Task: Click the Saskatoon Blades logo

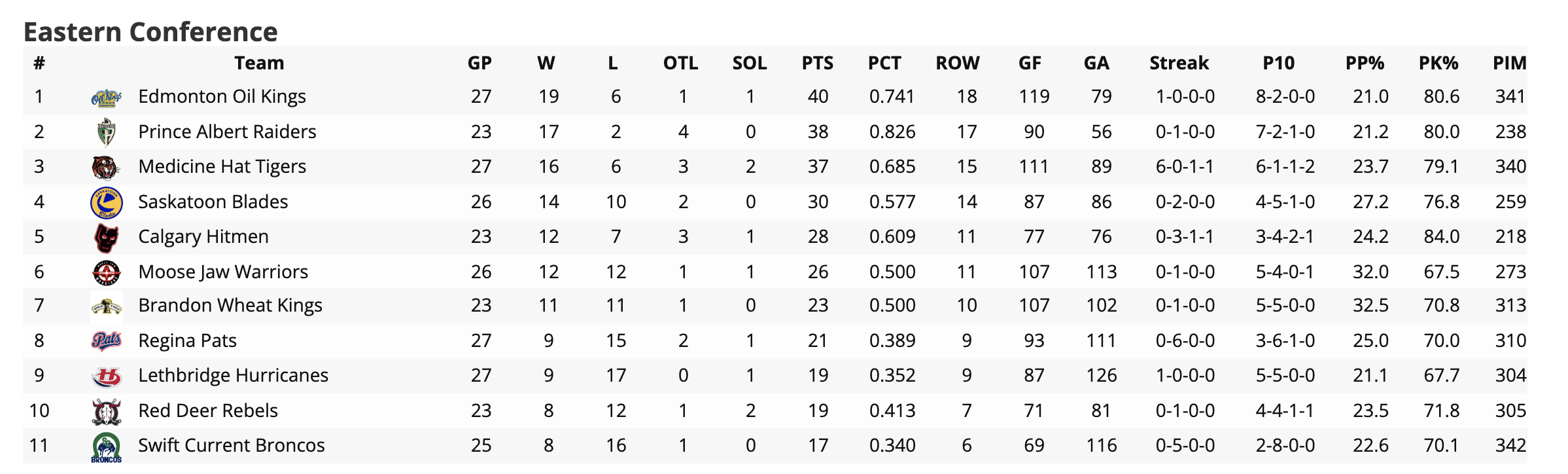Action: (106, 202)
